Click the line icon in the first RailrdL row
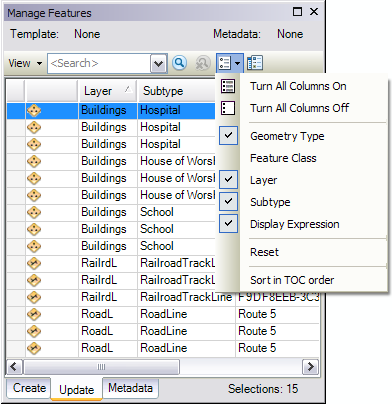392x404 pixels. (x=34, y=263)
